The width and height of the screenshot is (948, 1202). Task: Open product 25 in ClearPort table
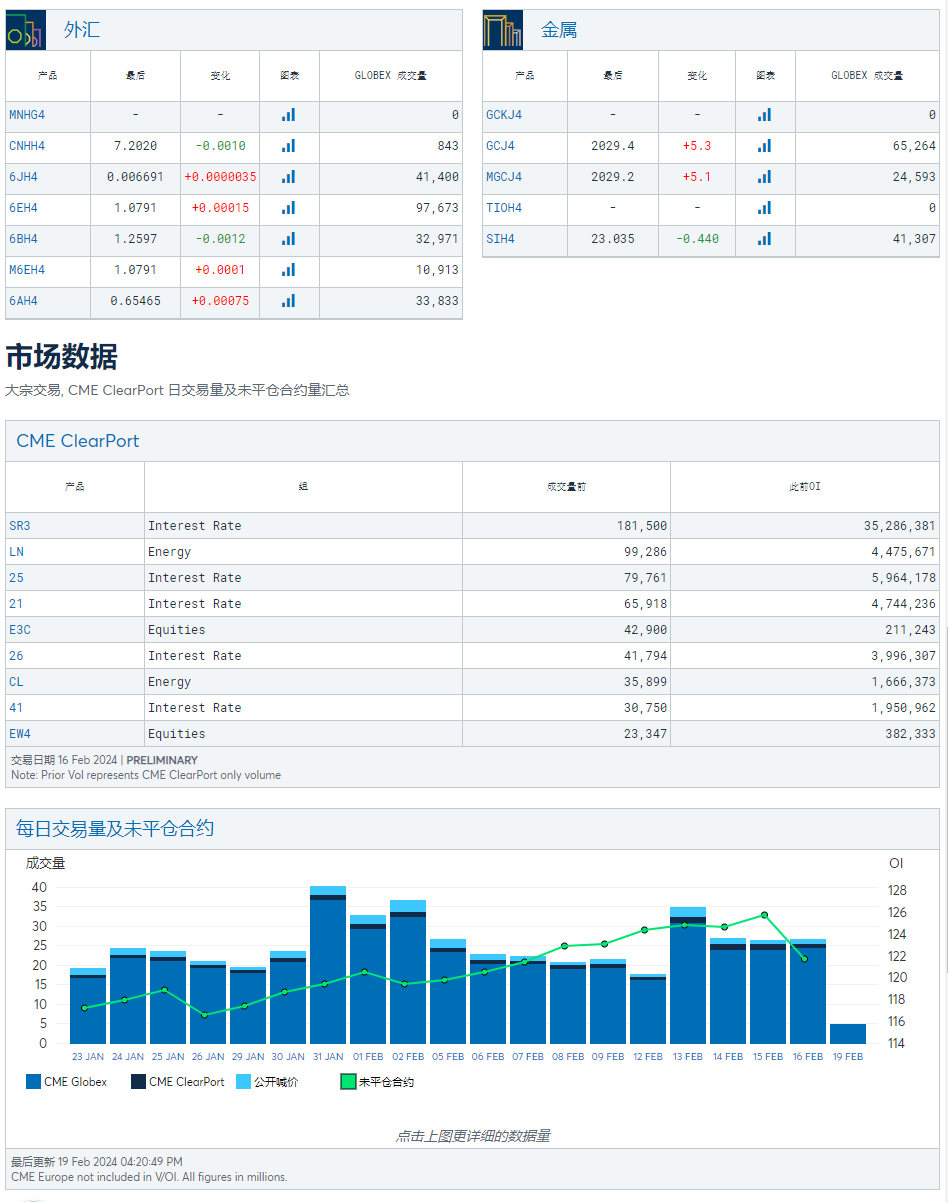pyautogui.click(x=16, y=578)
